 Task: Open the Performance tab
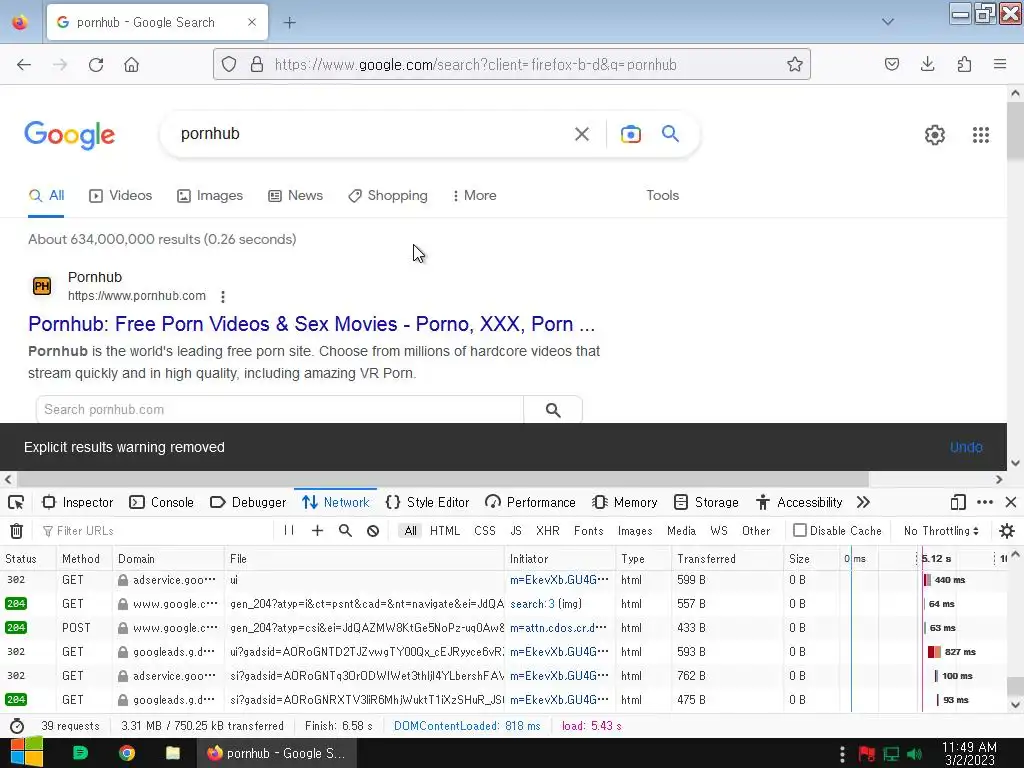pos(530,502)
